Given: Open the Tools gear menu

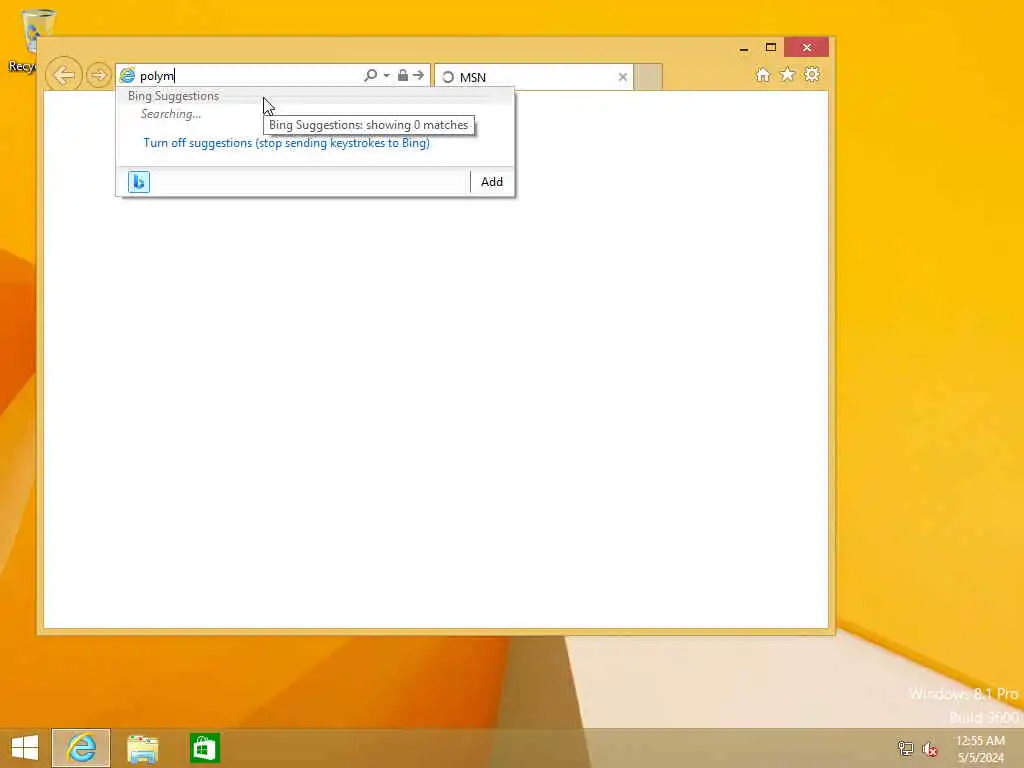Looking at the screenshot, I should [812, 74].
